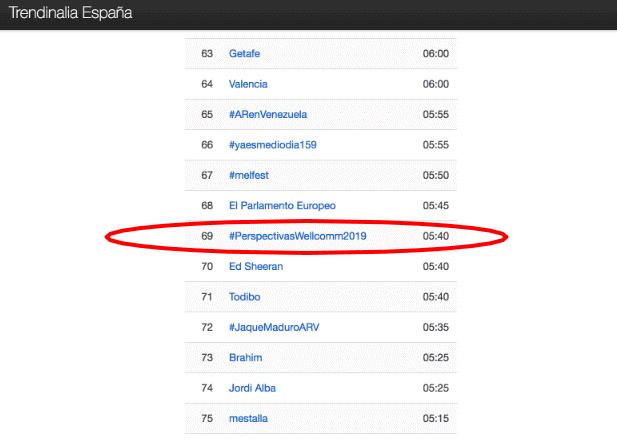The image size is (617, 442).
Task: Select rank number 66
Action: tap(207, 145)
